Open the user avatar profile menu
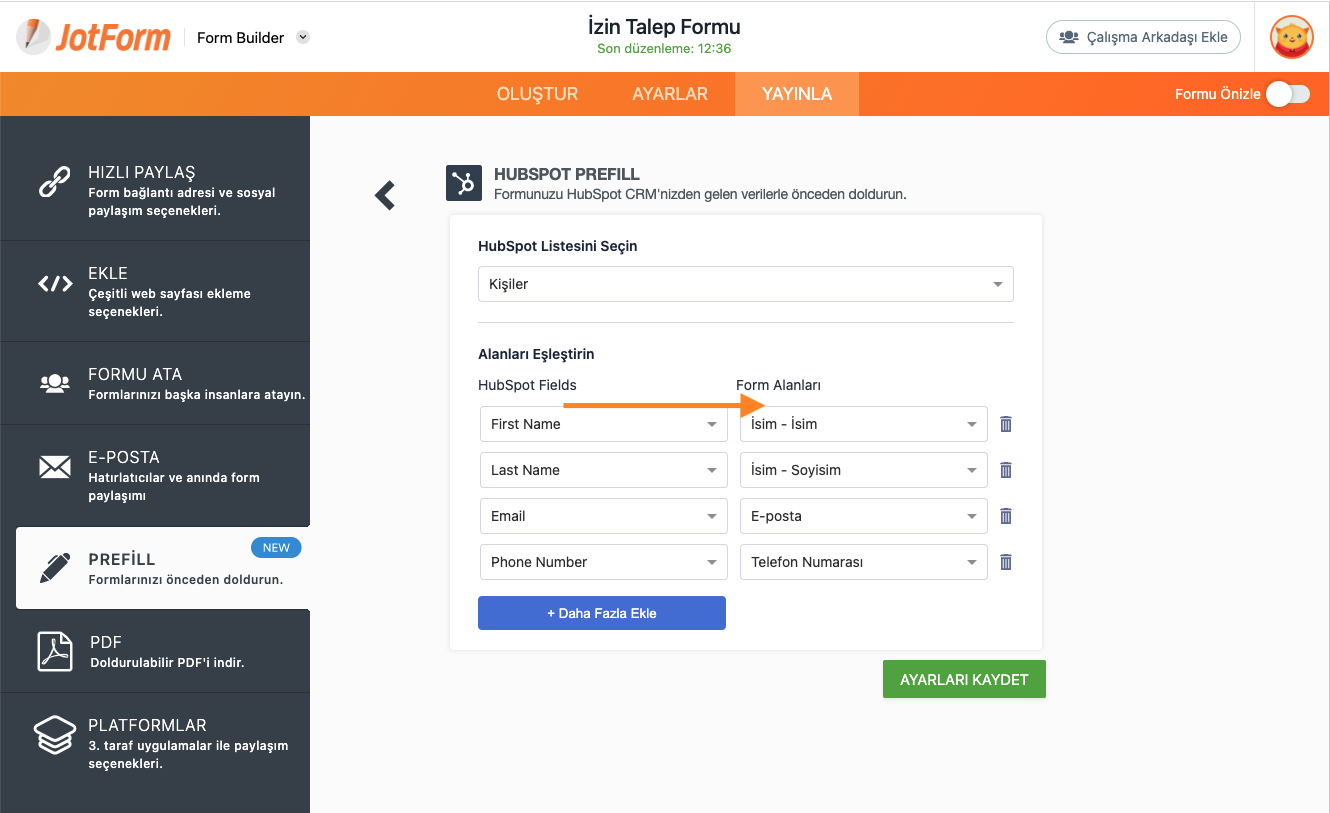The height and width of the screenshot is (813, 1330). [1291, 38]
